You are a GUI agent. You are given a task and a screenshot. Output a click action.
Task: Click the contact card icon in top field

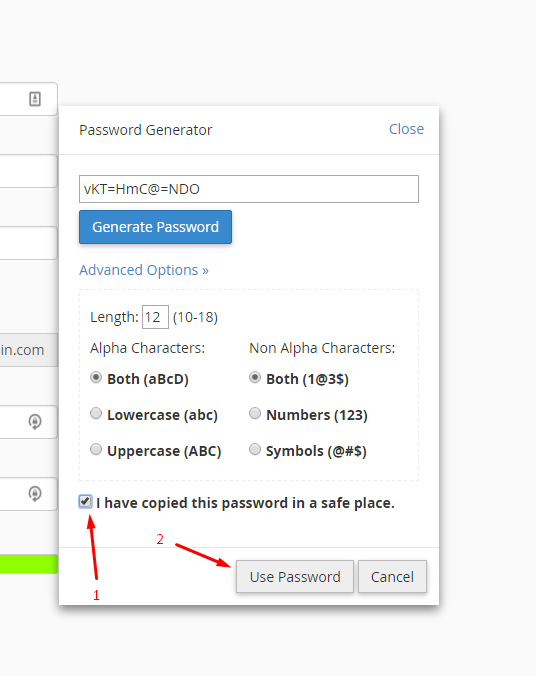pos(35,99)
